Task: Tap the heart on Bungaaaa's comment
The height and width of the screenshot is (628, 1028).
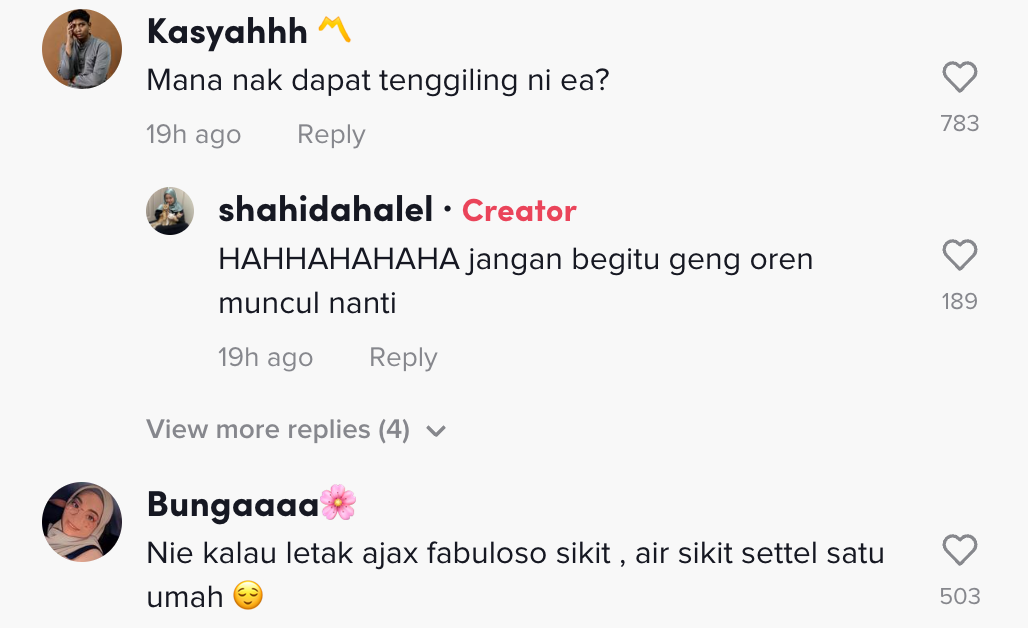Action: (x=959, y=551)
